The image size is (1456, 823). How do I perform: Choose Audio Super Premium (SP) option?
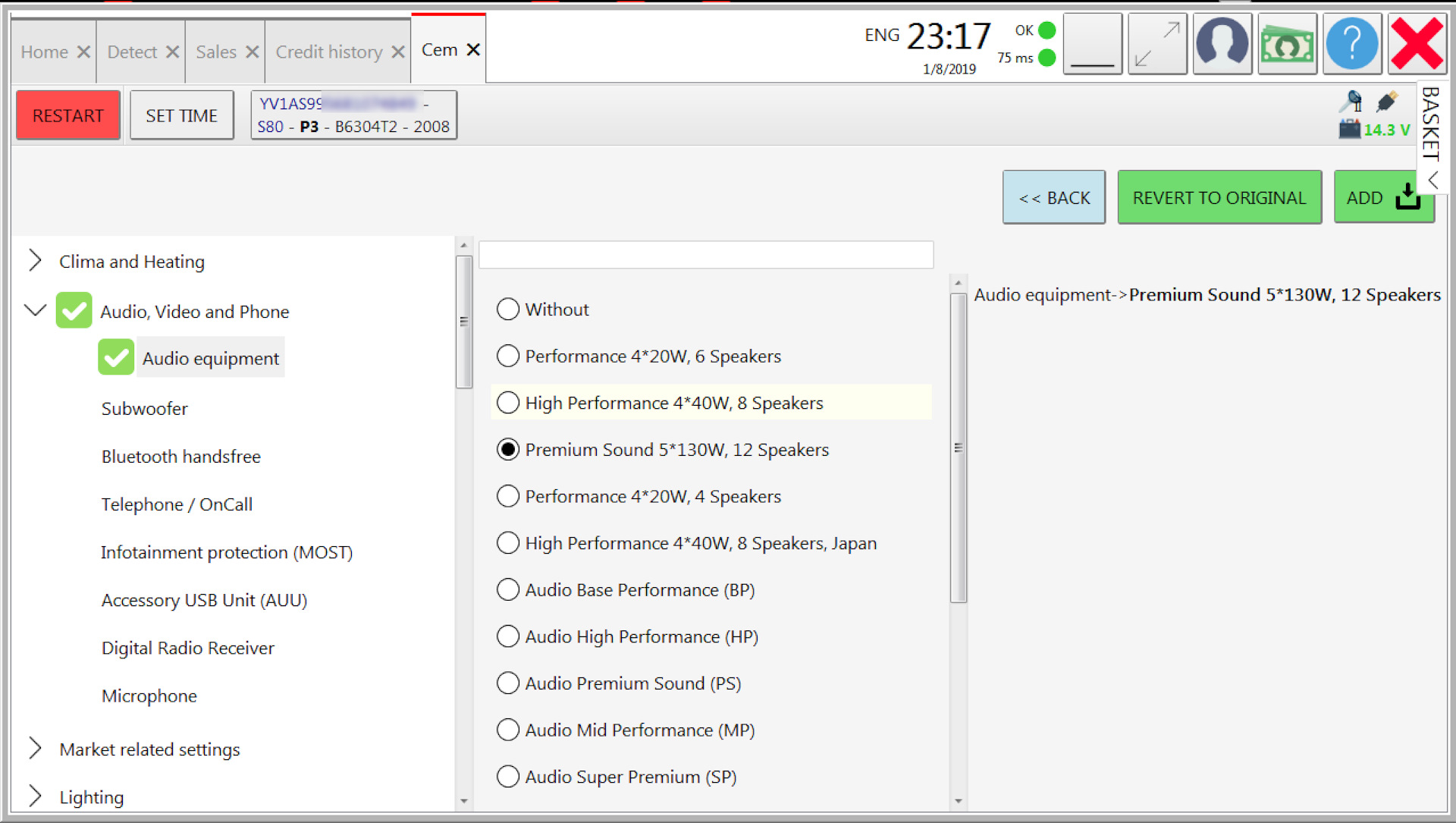coord(508,777)
